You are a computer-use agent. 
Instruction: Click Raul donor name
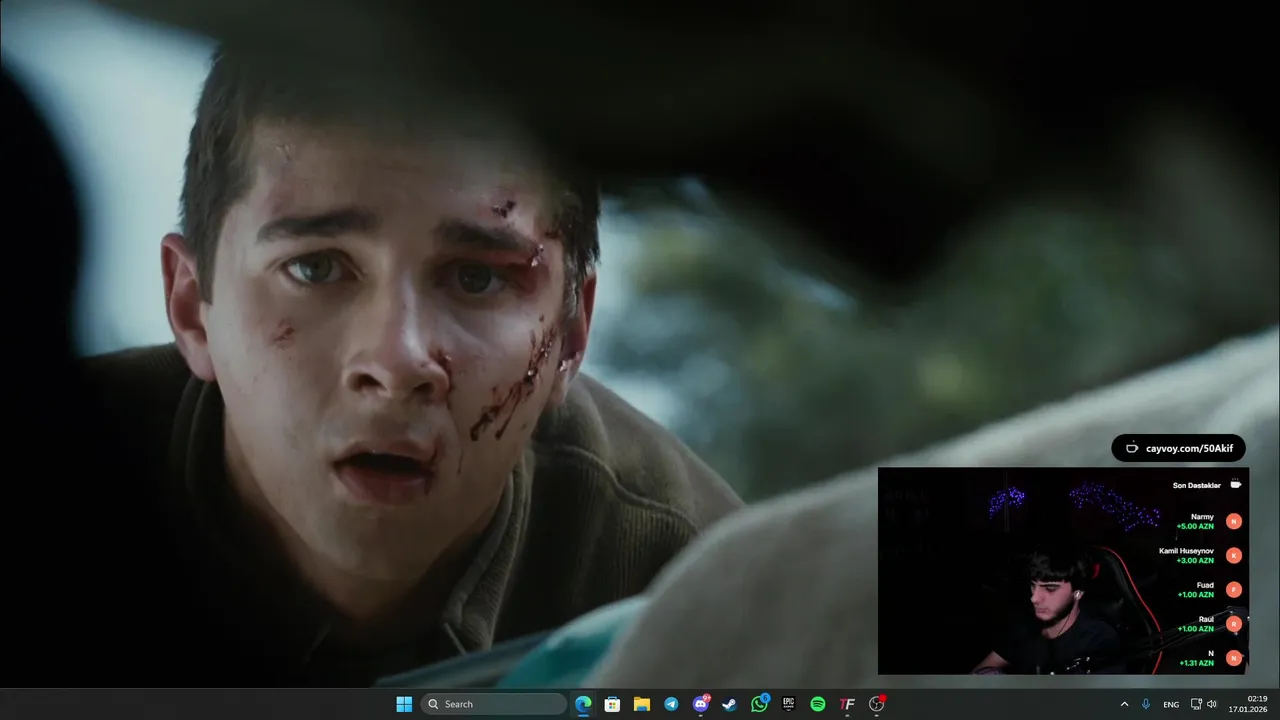point(1206,619)
